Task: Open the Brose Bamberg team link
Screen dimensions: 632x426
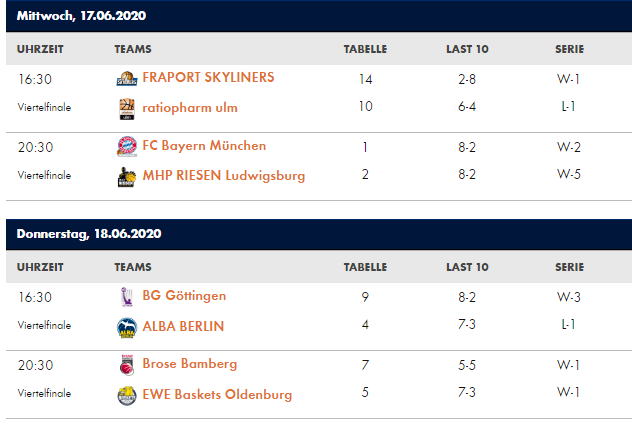Action: tap(190, 365)
